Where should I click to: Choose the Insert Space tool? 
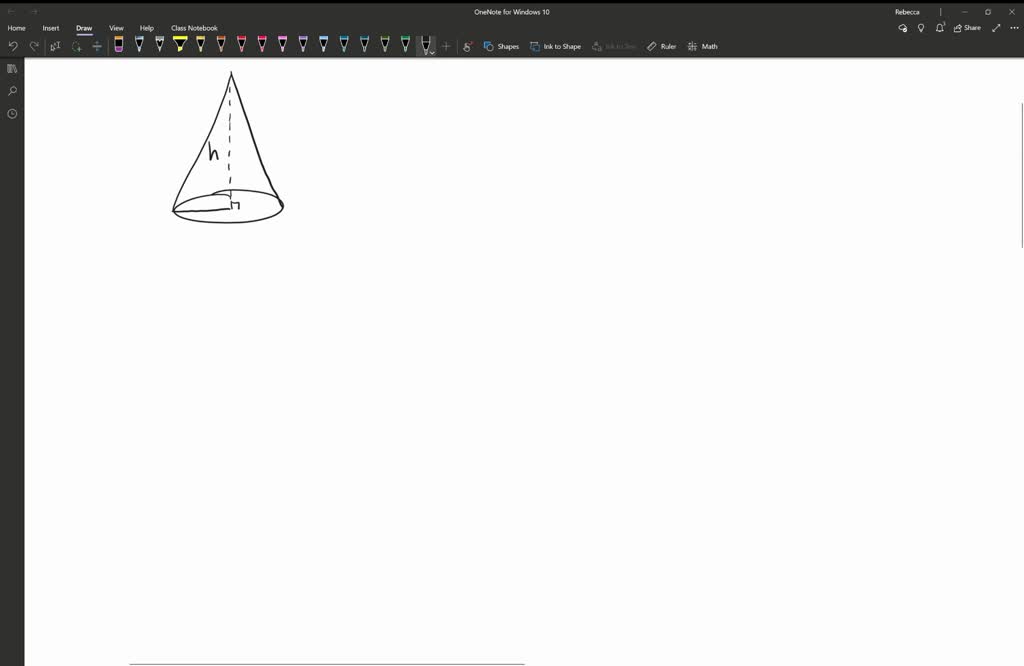coord(97,46)
